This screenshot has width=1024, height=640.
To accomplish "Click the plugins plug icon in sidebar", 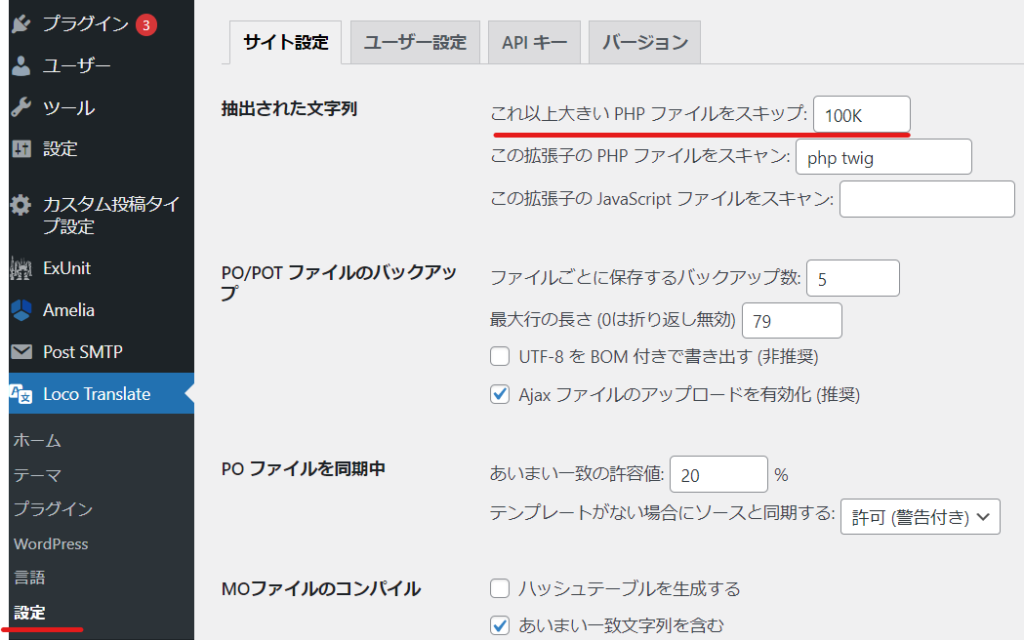I will click(x=21, y=24).
